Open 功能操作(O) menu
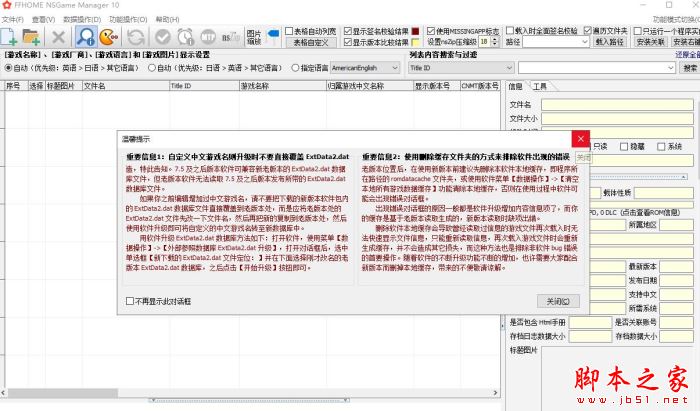The image size is (700, 411). [128, 20]
